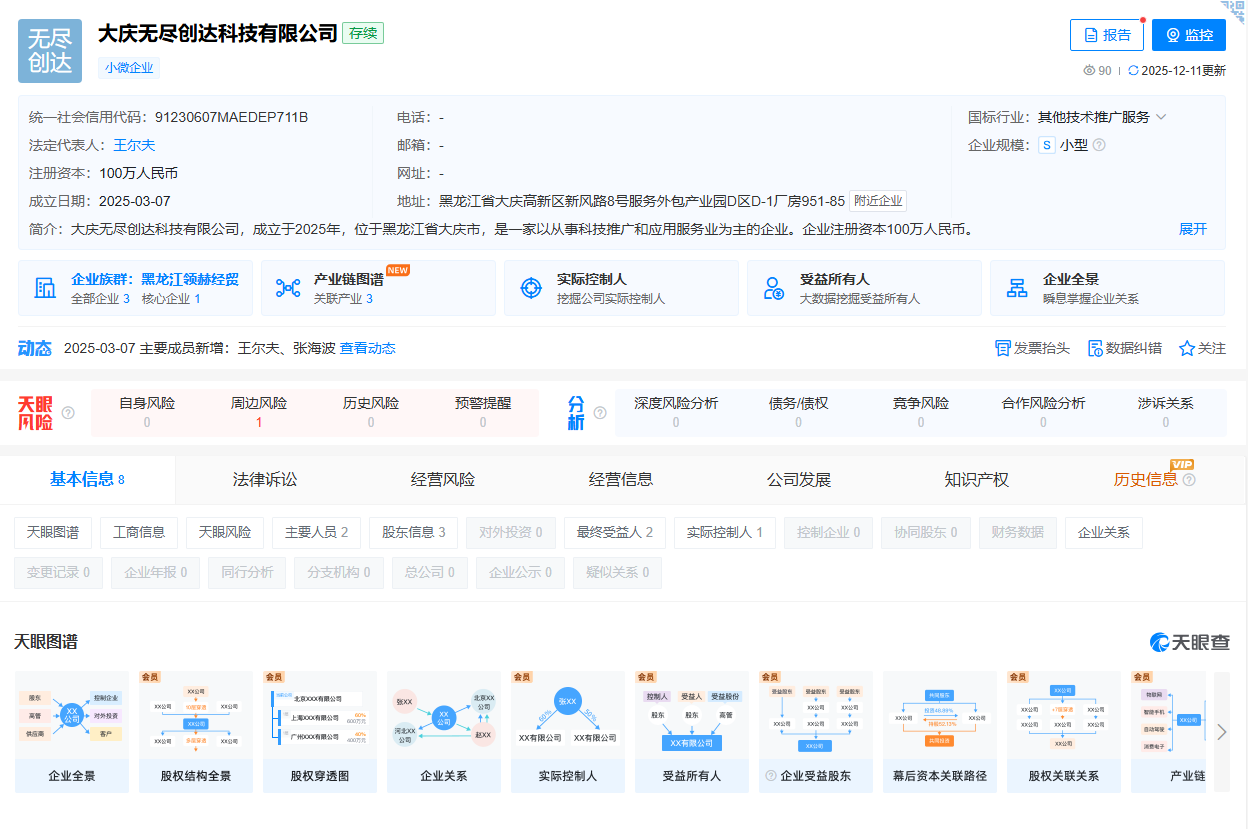Select the 股东信息 3 sub-tab

point(413,532)
